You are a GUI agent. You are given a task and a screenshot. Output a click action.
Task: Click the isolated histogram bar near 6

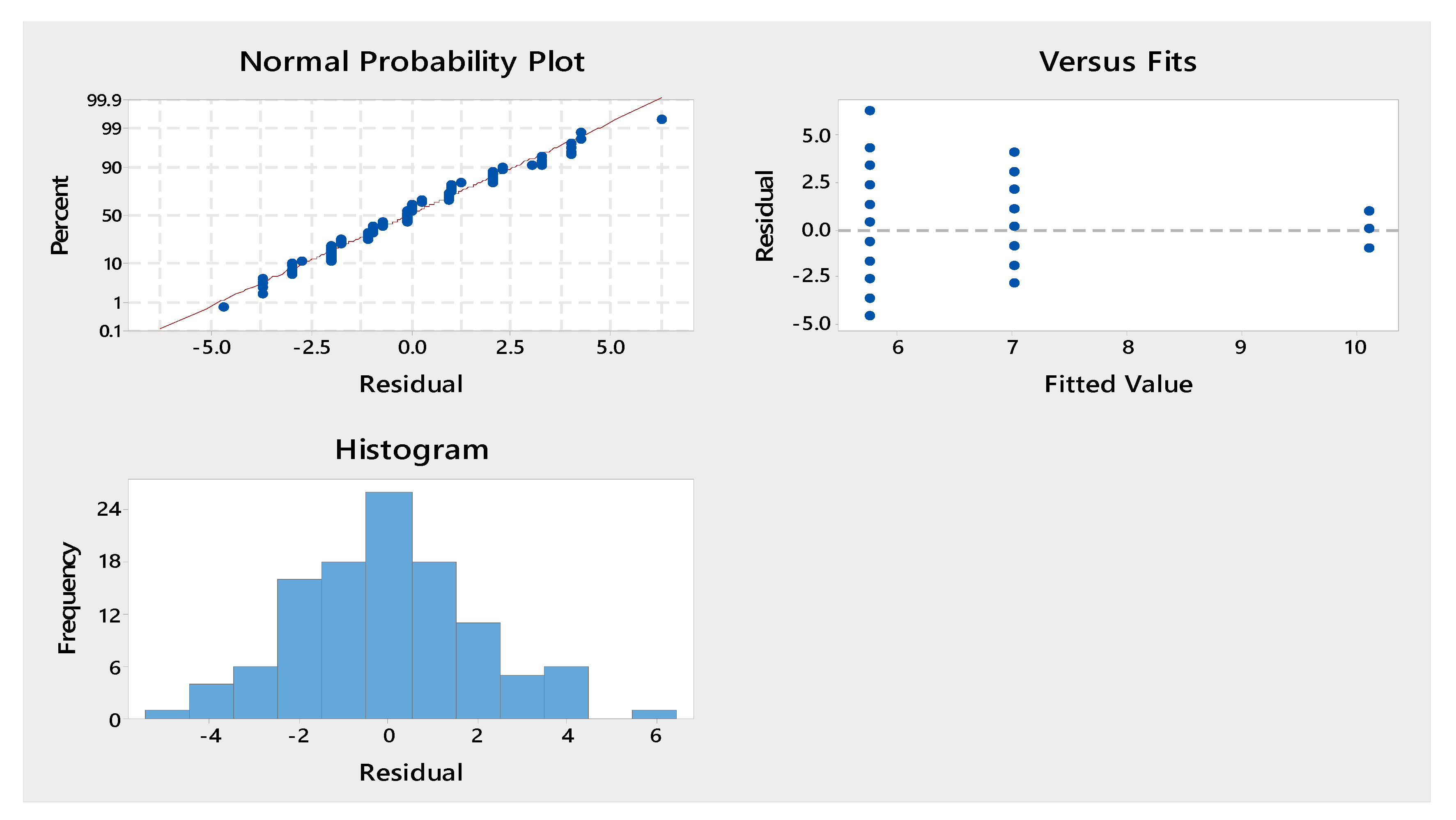coord(654,714)
